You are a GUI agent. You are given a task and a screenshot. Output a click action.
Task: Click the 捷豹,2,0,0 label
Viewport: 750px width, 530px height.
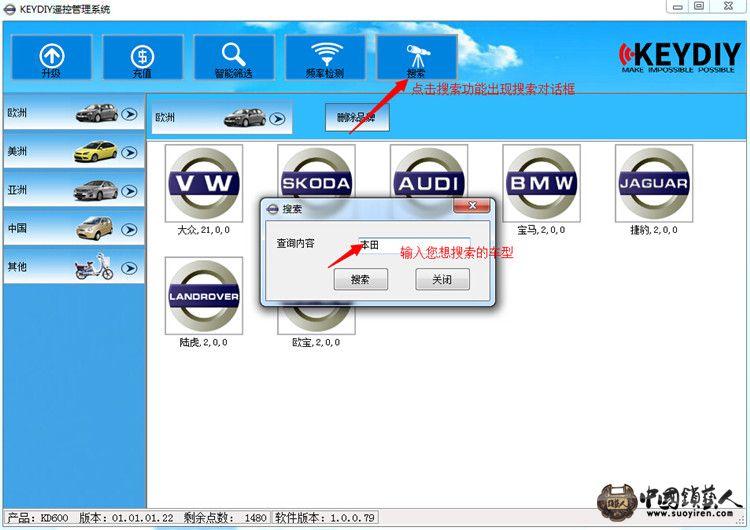pyautogui.click(x=654, y=230)
